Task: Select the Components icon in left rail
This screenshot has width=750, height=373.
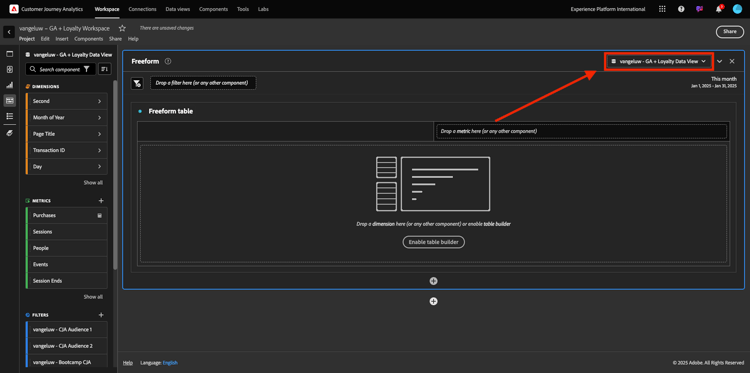Action: click(10, 100)
